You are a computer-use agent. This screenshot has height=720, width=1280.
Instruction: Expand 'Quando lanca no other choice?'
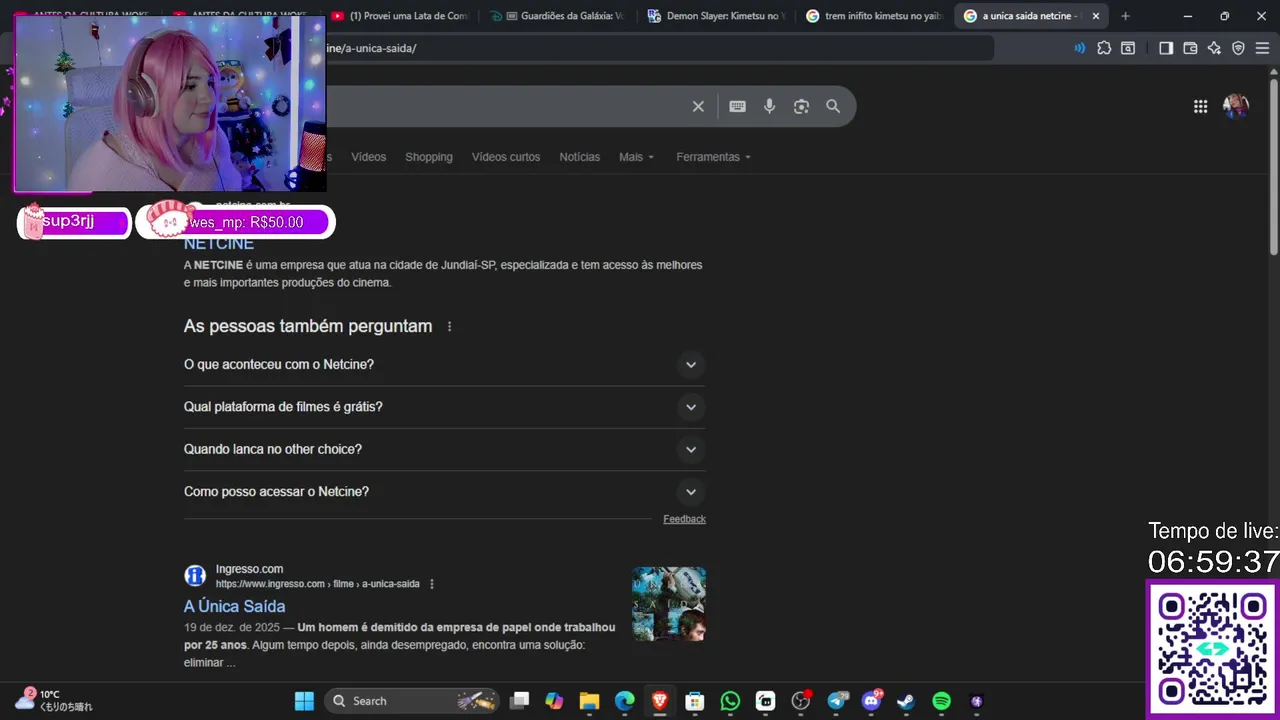coord(444,449)
